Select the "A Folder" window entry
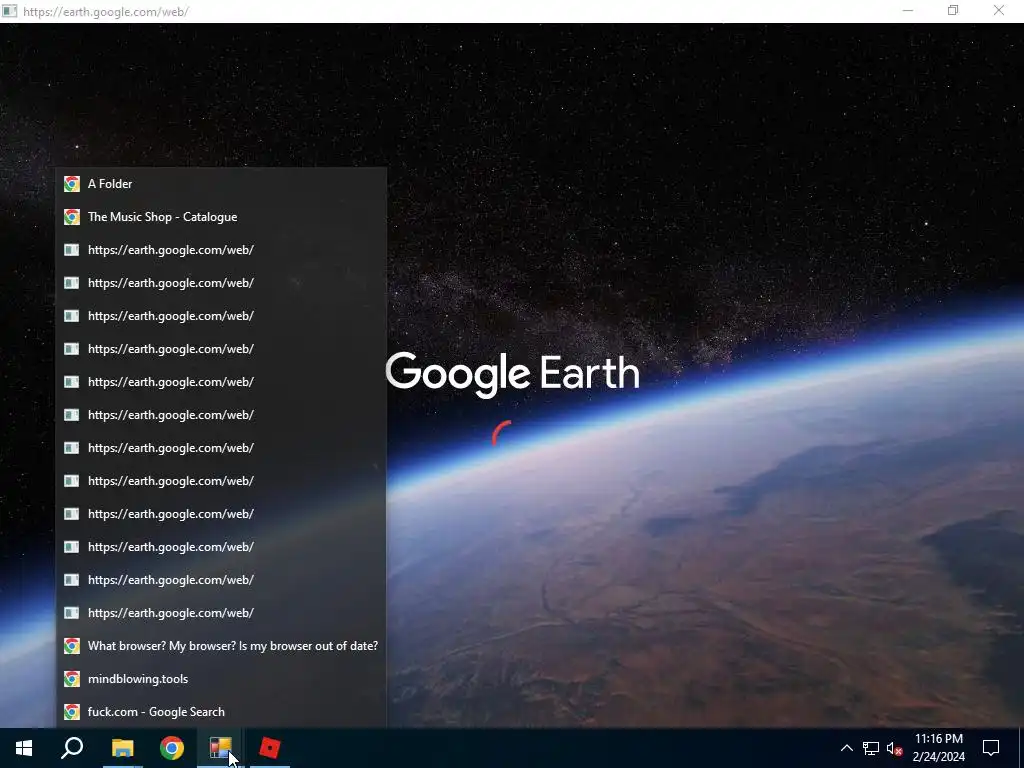This screenshot has height=768, width=1024. (221, 184)
